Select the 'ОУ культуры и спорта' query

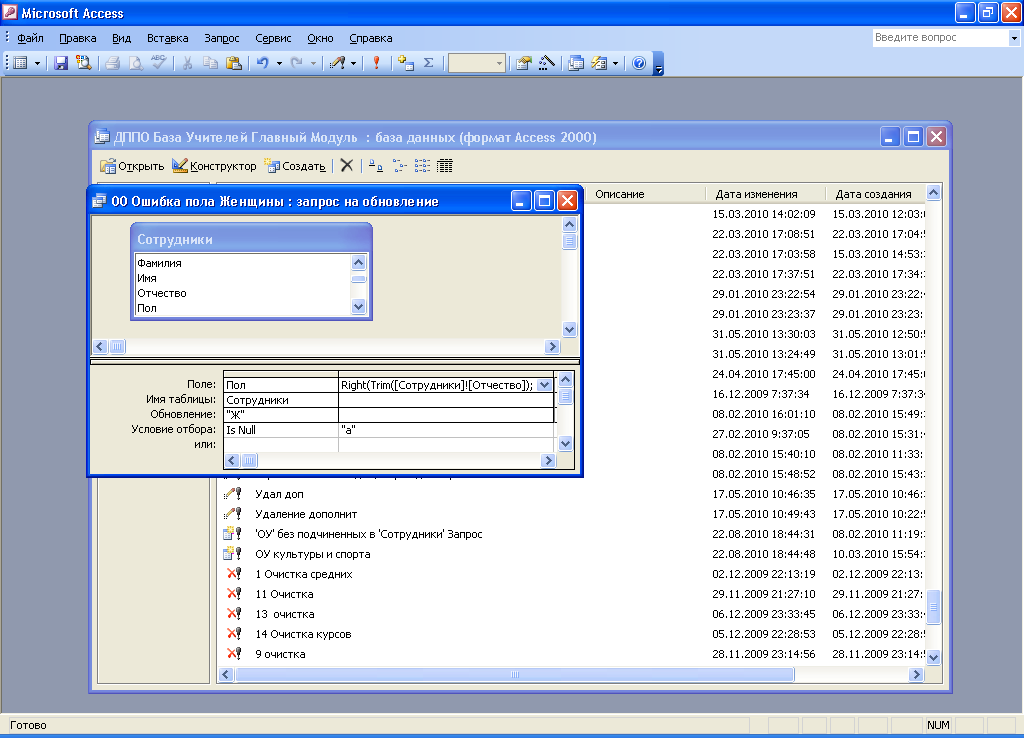(x=312, y=554)
